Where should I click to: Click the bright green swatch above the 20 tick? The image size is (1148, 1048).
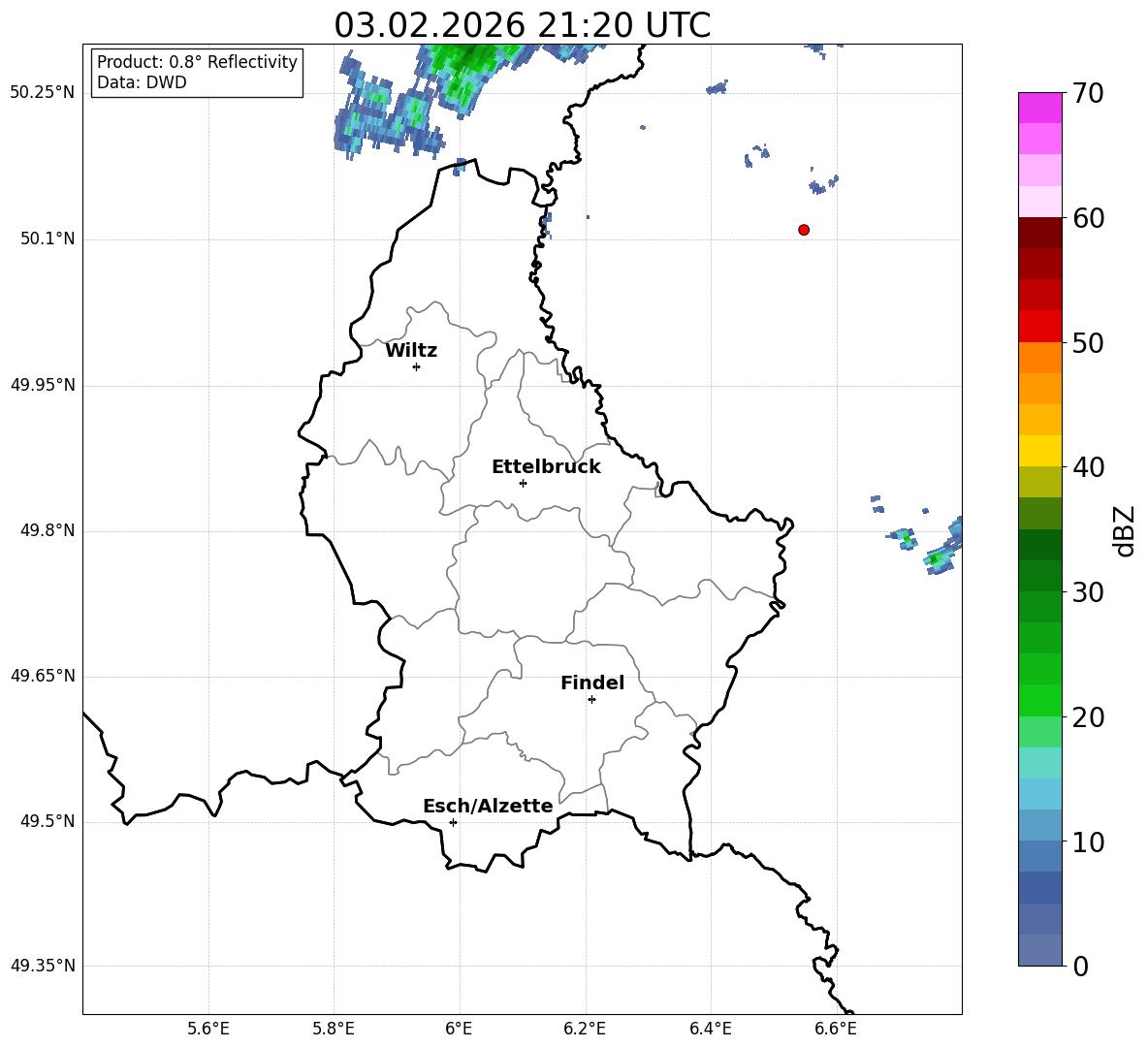[x=1039, y=700]
